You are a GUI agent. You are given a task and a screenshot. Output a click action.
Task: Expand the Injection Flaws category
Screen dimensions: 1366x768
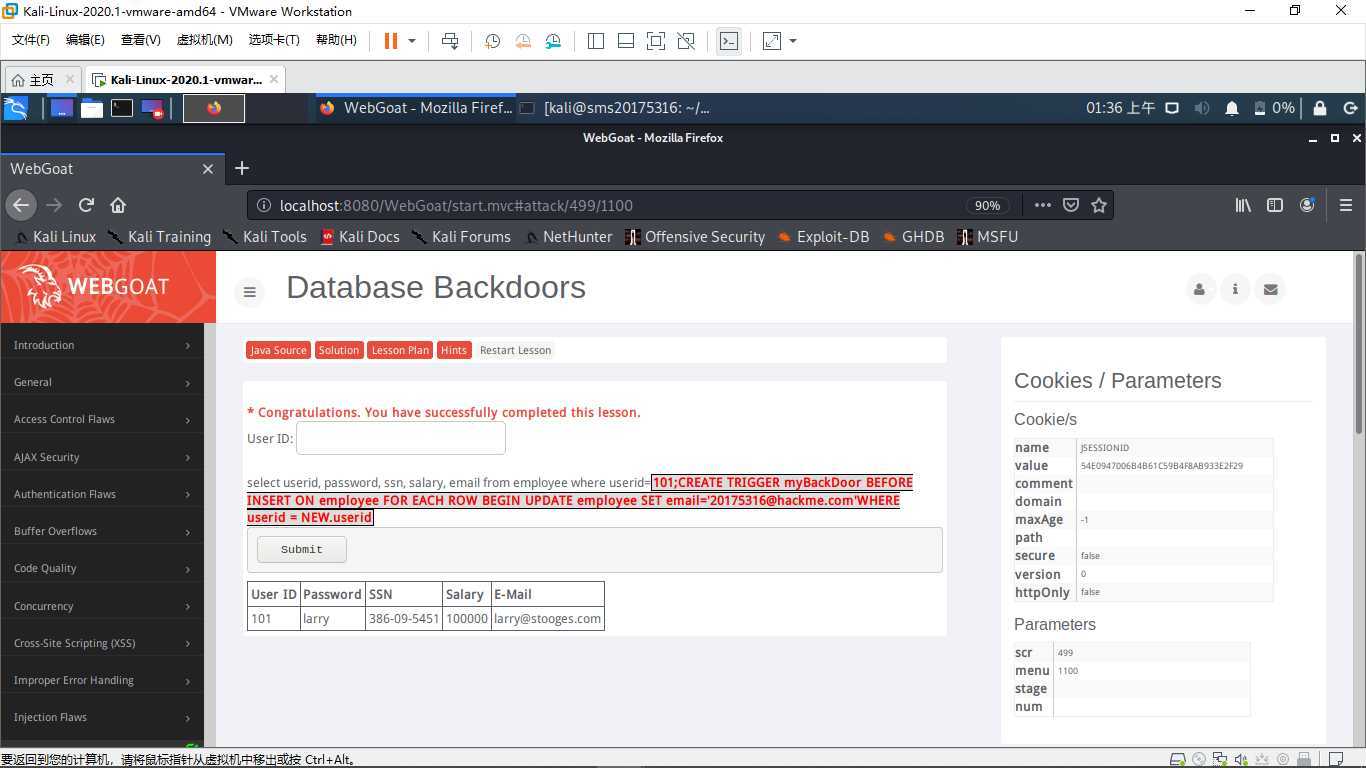[x=102, y=717]
